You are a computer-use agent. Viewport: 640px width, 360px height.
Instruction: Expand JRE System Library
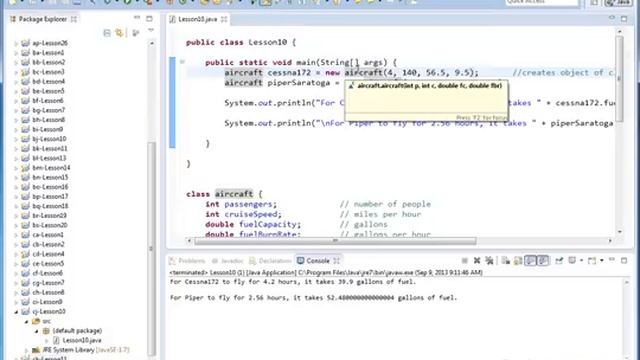tap(27, 350)
